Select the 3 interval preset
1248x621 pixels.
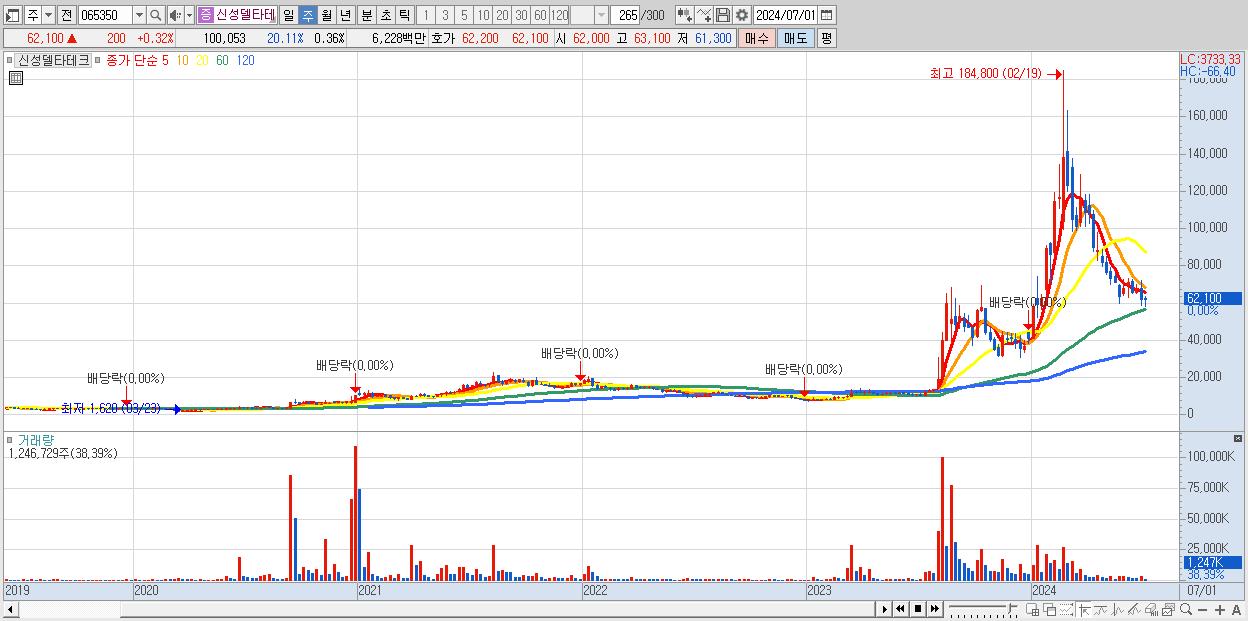(445, 15)
